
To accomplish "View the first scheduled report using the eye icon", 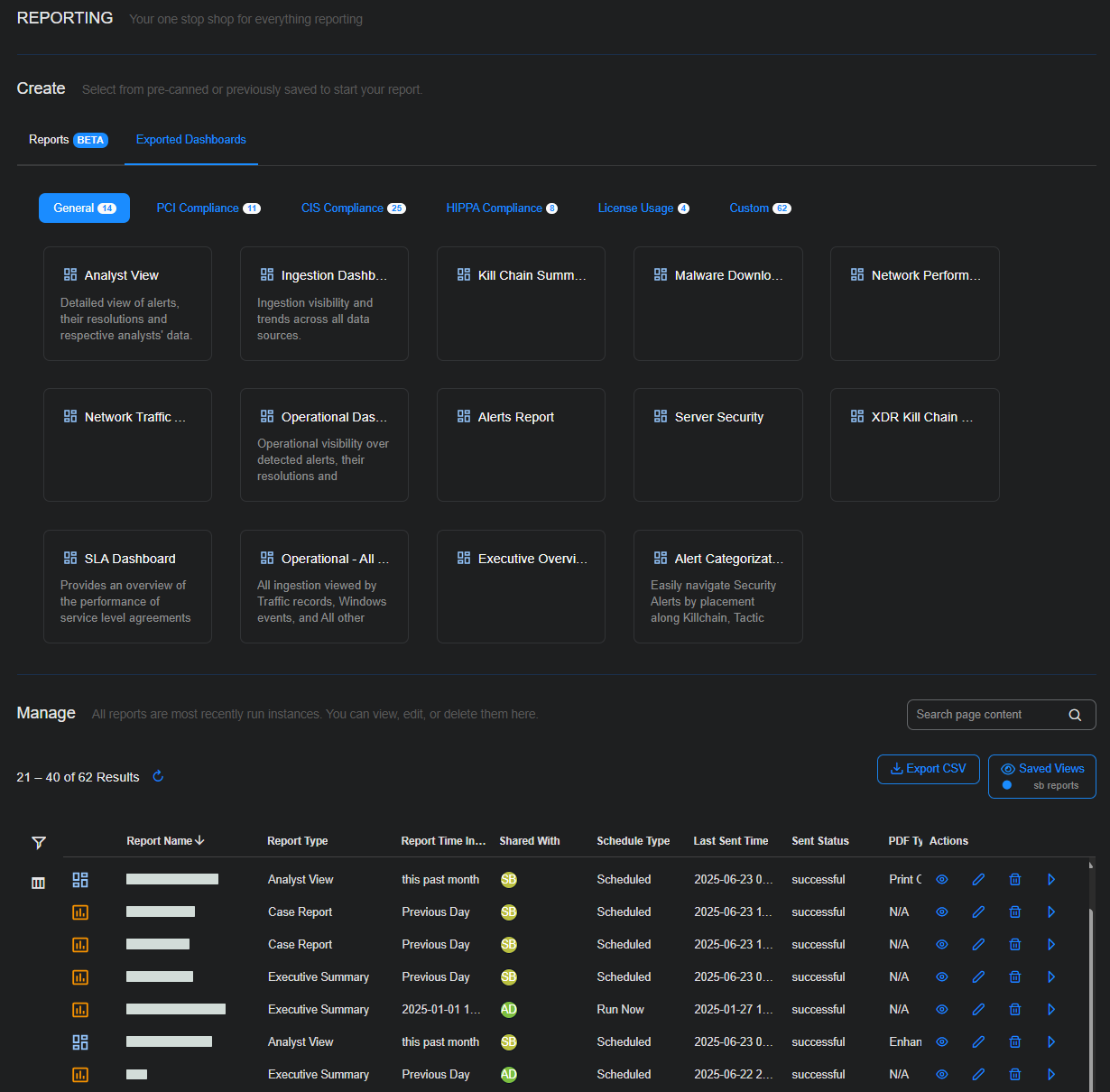I will point(941,879).
